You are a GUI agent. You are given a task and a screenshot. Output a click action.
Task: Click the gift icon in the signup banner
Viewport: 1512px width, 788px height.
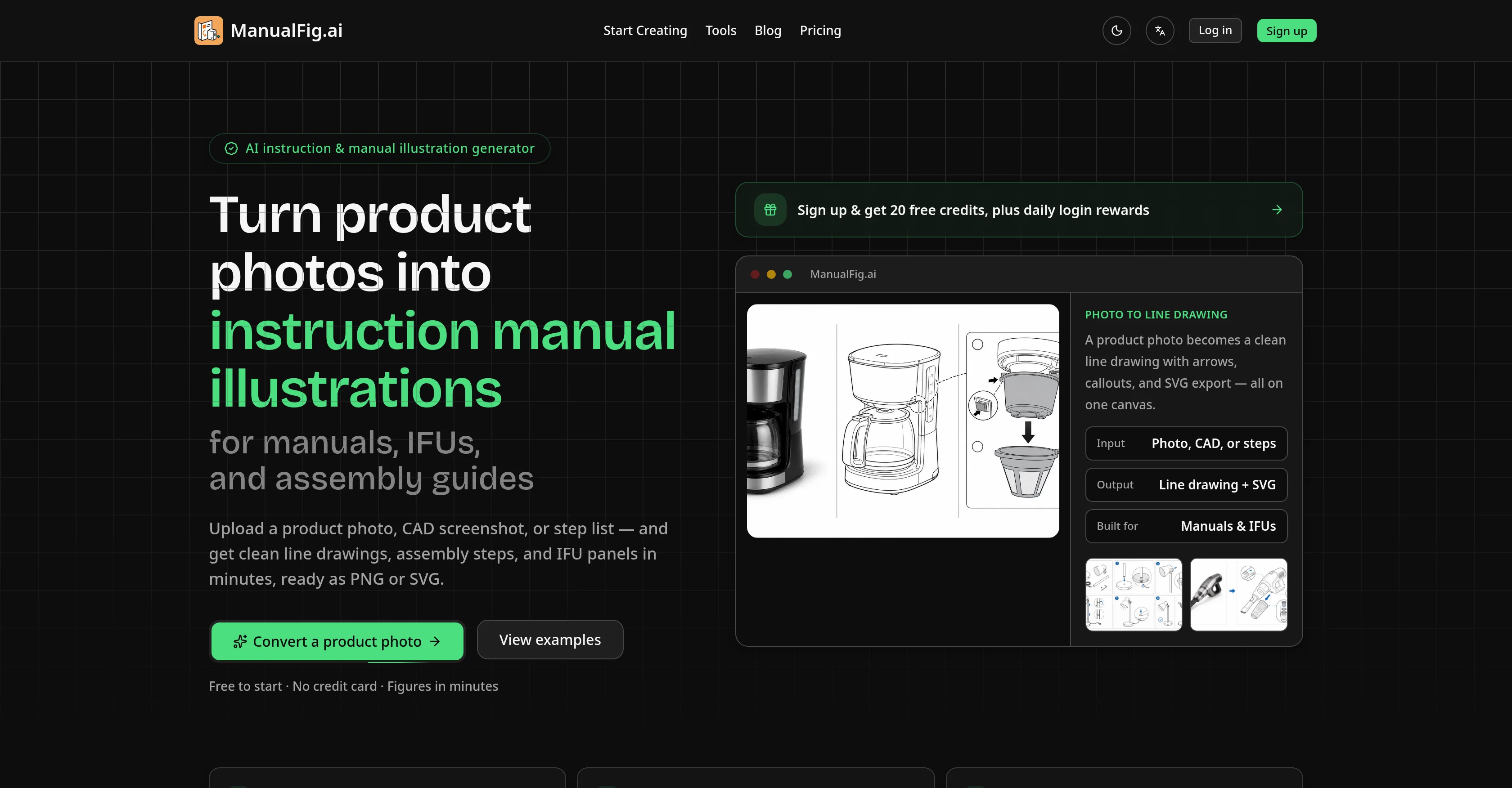[x=770, y=210]
